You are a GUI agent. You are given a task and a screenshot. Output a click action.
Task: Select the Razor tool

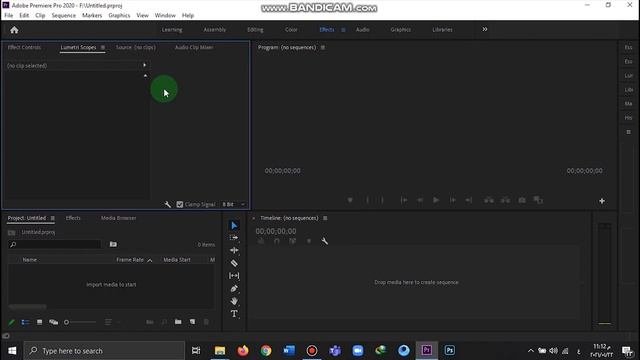[234, 263]
